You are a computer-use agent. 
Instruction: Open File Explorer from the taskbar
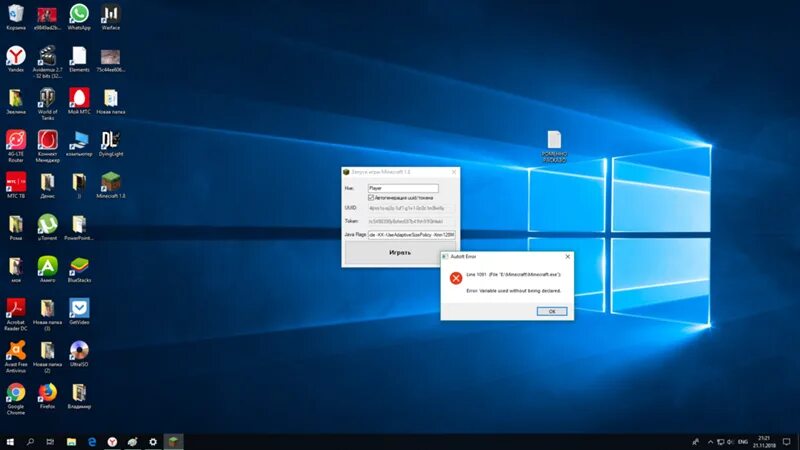[x=71, y=442]
